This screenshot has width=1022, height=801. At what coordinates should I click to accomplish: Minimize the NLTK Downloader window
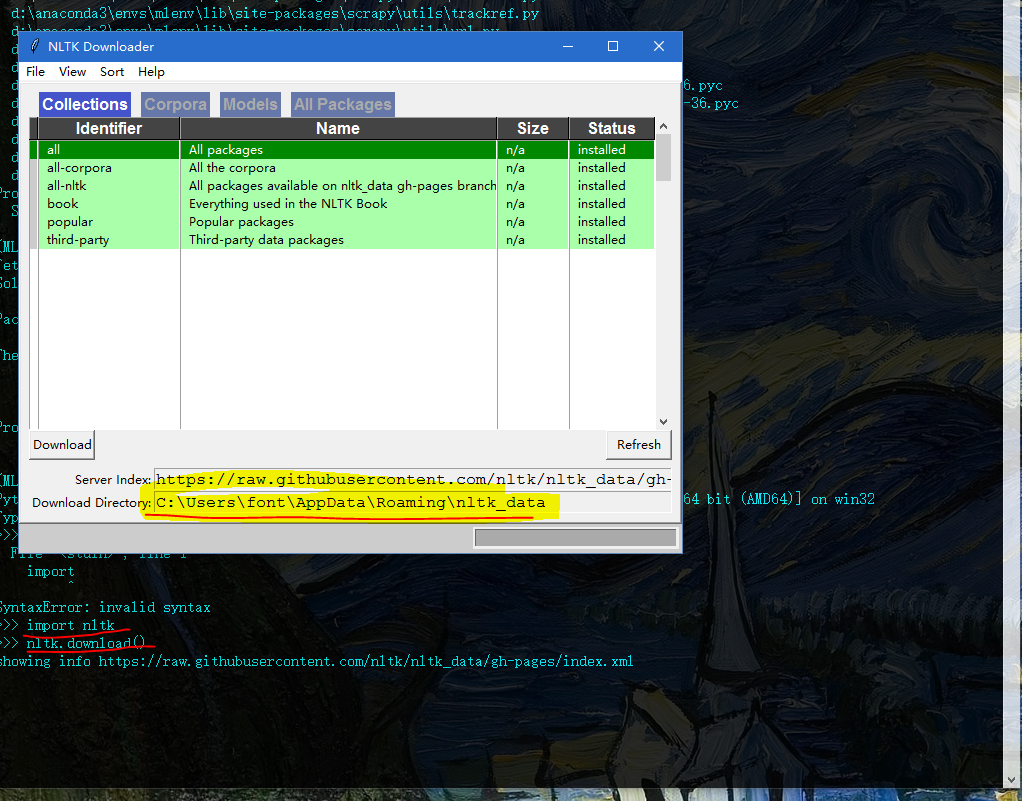(x=568, y=46)
